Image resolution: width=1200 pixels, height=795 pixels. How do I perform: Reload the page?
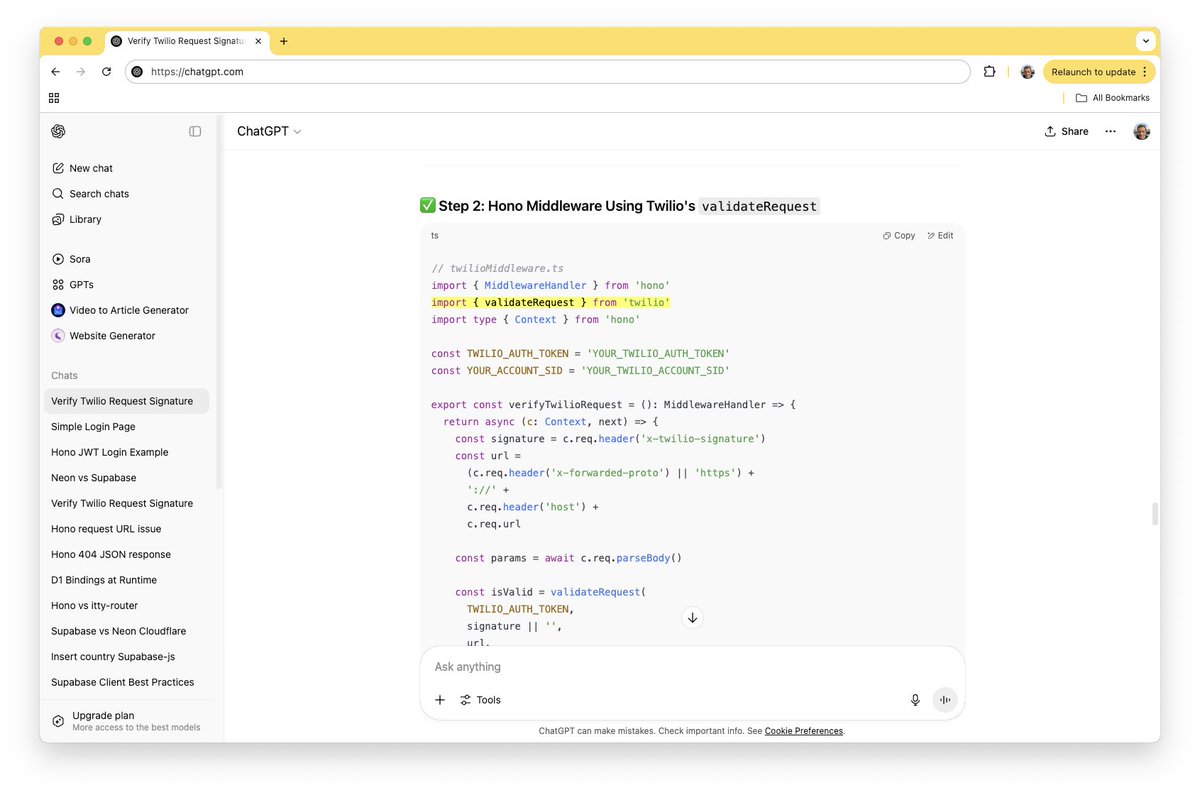click(107, 72)
